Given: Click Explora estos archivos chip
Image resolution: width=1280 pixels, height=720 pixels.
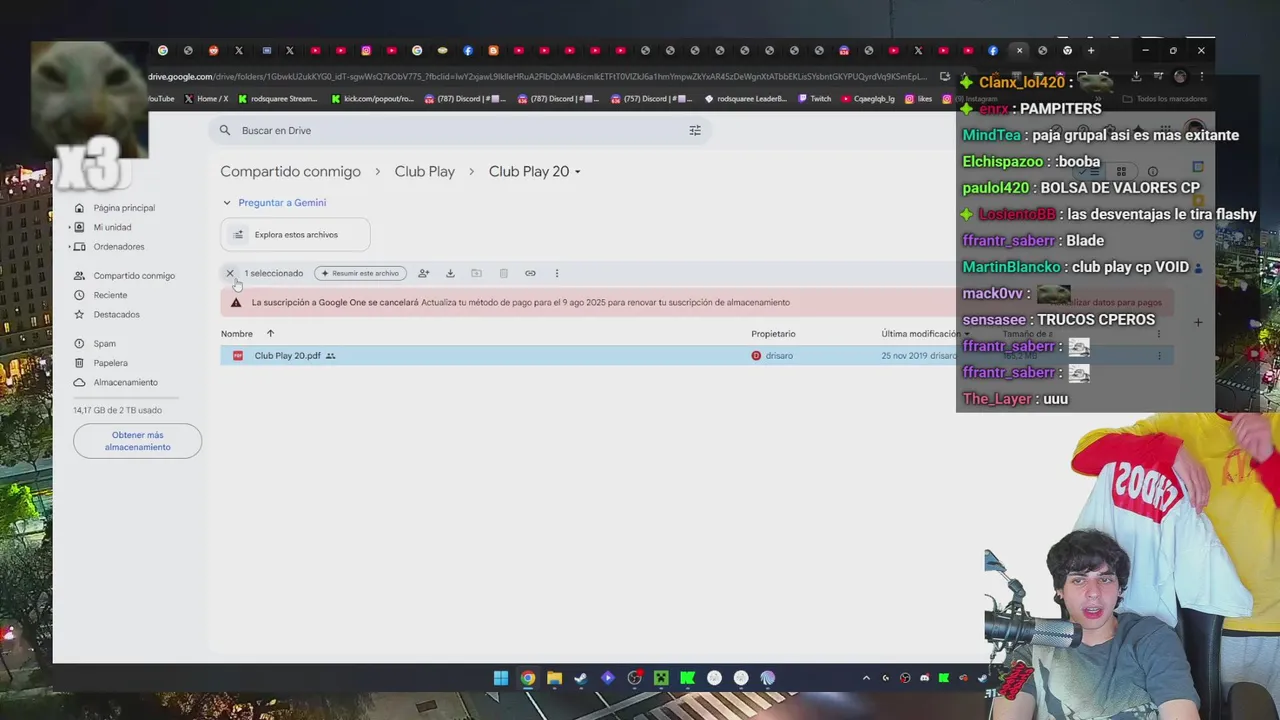Looking at the screenshot, I should click(x=295, y=235).
